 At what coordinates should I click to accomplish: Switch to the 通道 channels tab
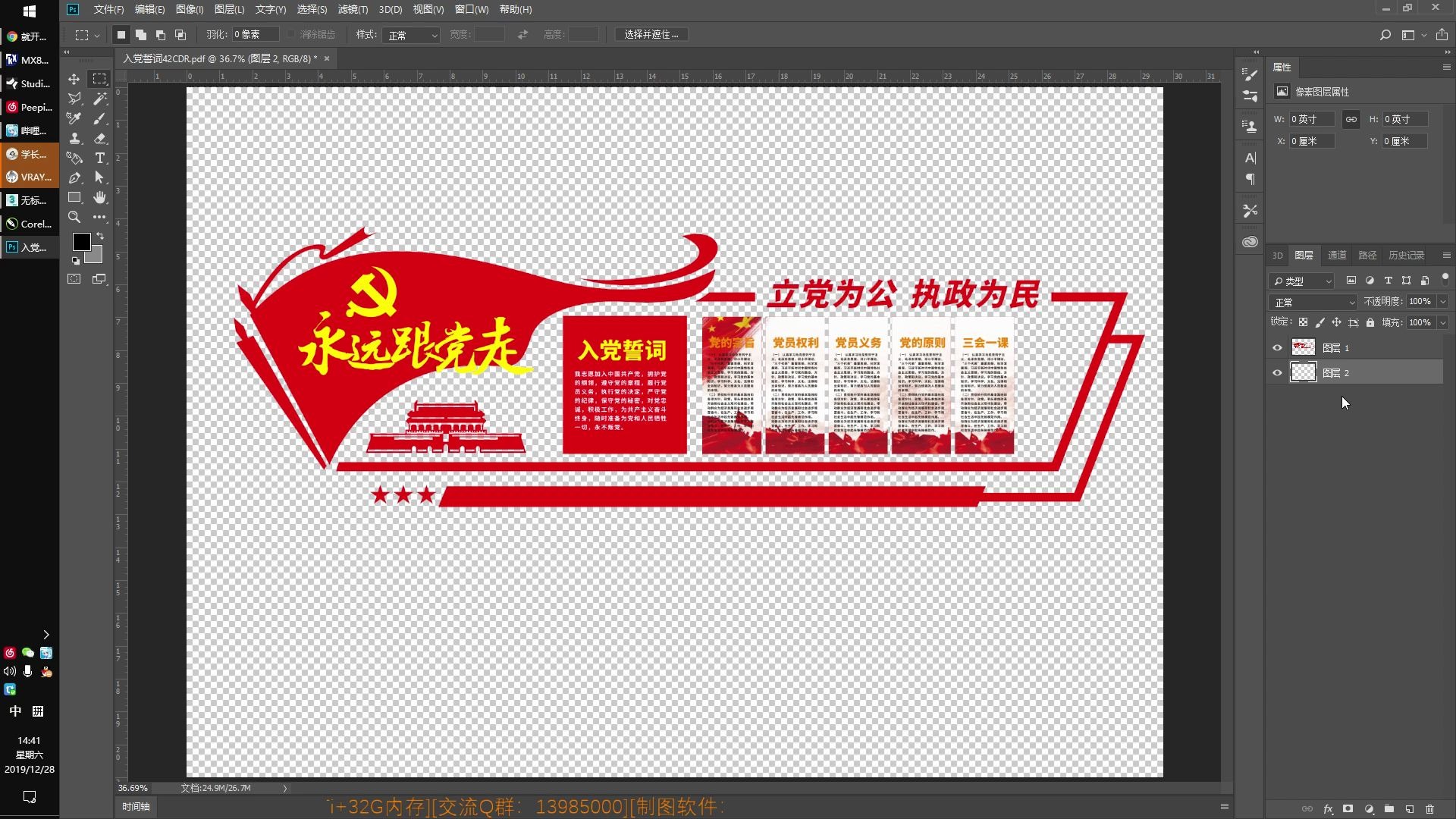pos(1337,256)
